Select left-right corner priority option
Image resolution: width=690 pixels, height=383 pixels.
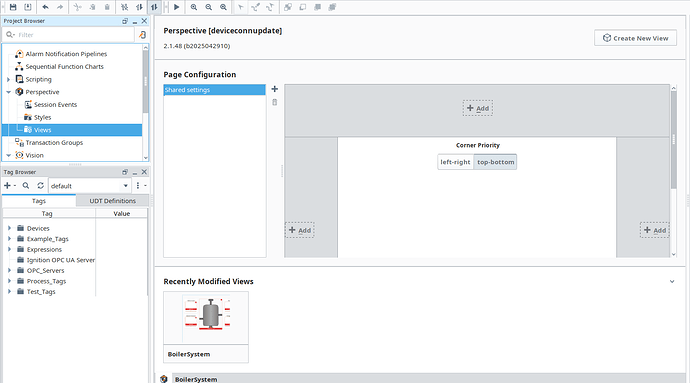(x=455, y=162)
